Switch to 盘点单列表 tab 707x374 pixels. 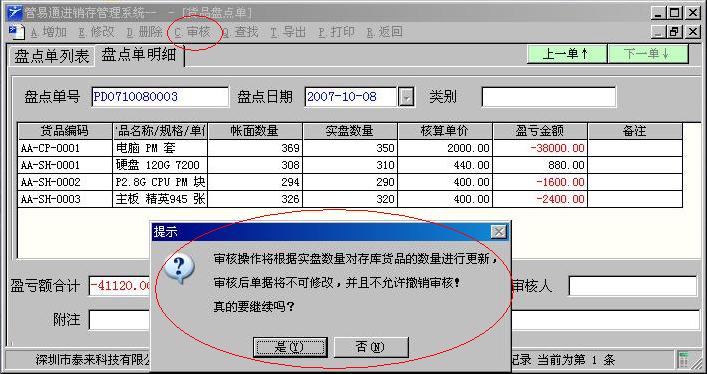tap(51, 56)
